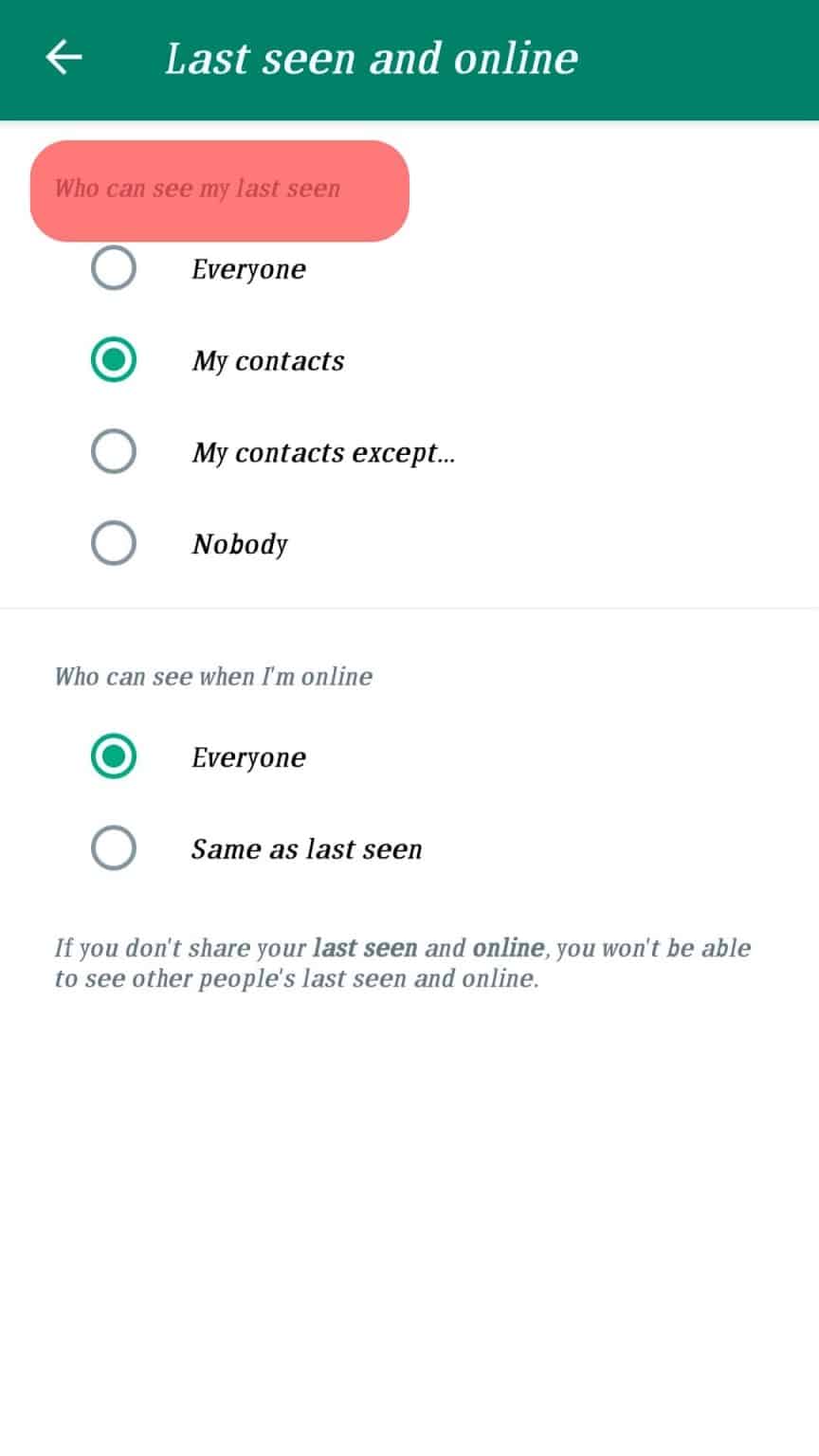Select Same as last seen for online visibility
The width and height of the screenshot is (819, 1456).
pos(113,848)
